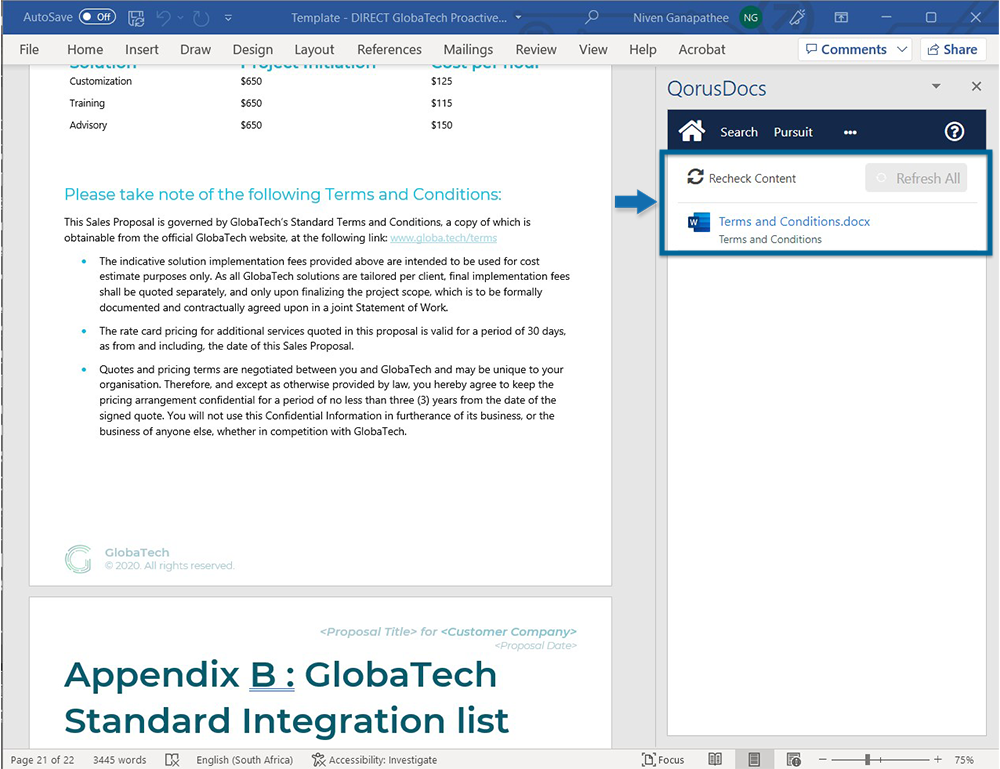Switch to Read Mode view icon
Screen dimensions: 1000x769
[x=715, y=759]
